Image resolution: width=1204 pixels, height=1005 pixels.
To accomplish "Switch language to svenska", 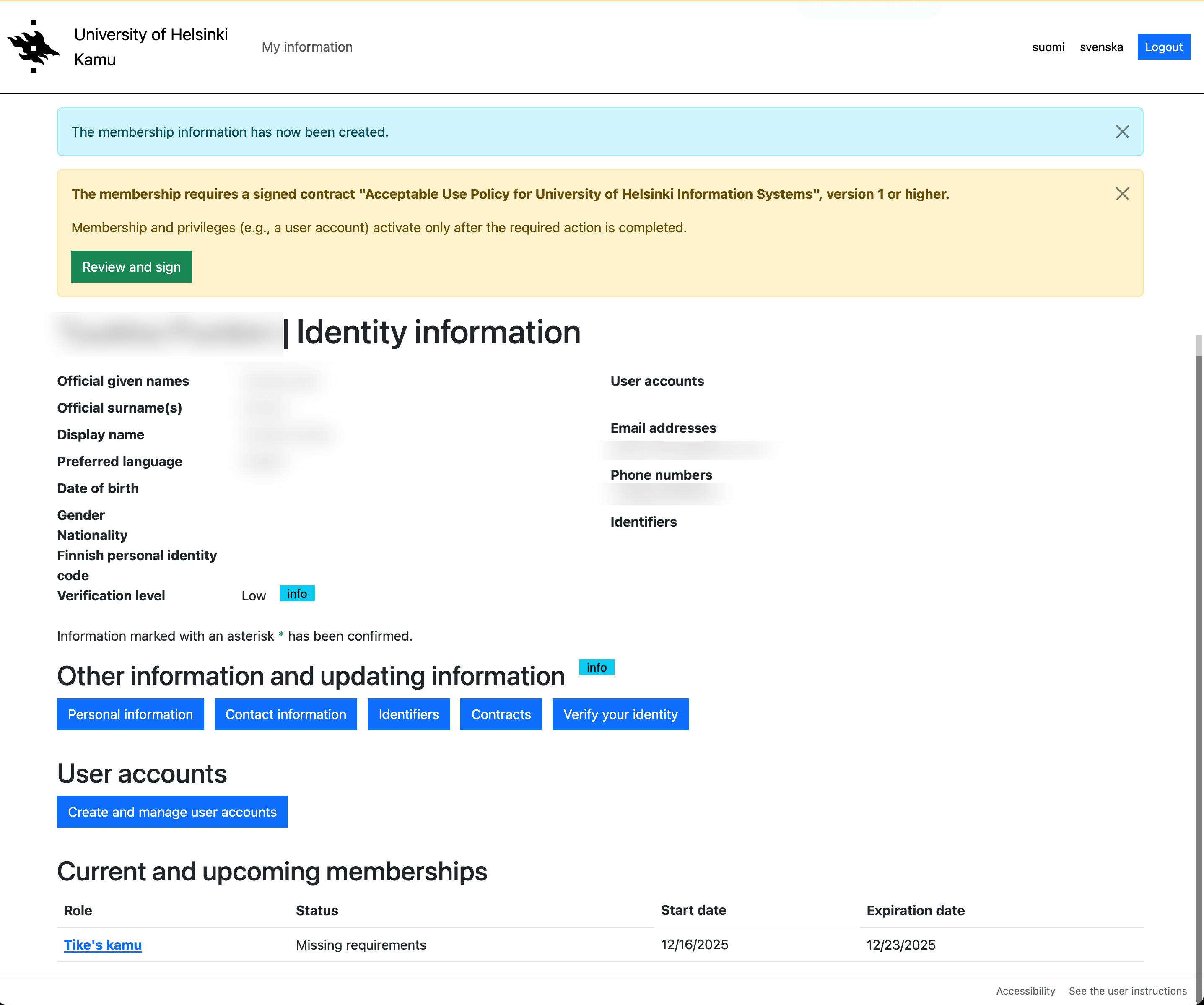I will [1101, 47].
